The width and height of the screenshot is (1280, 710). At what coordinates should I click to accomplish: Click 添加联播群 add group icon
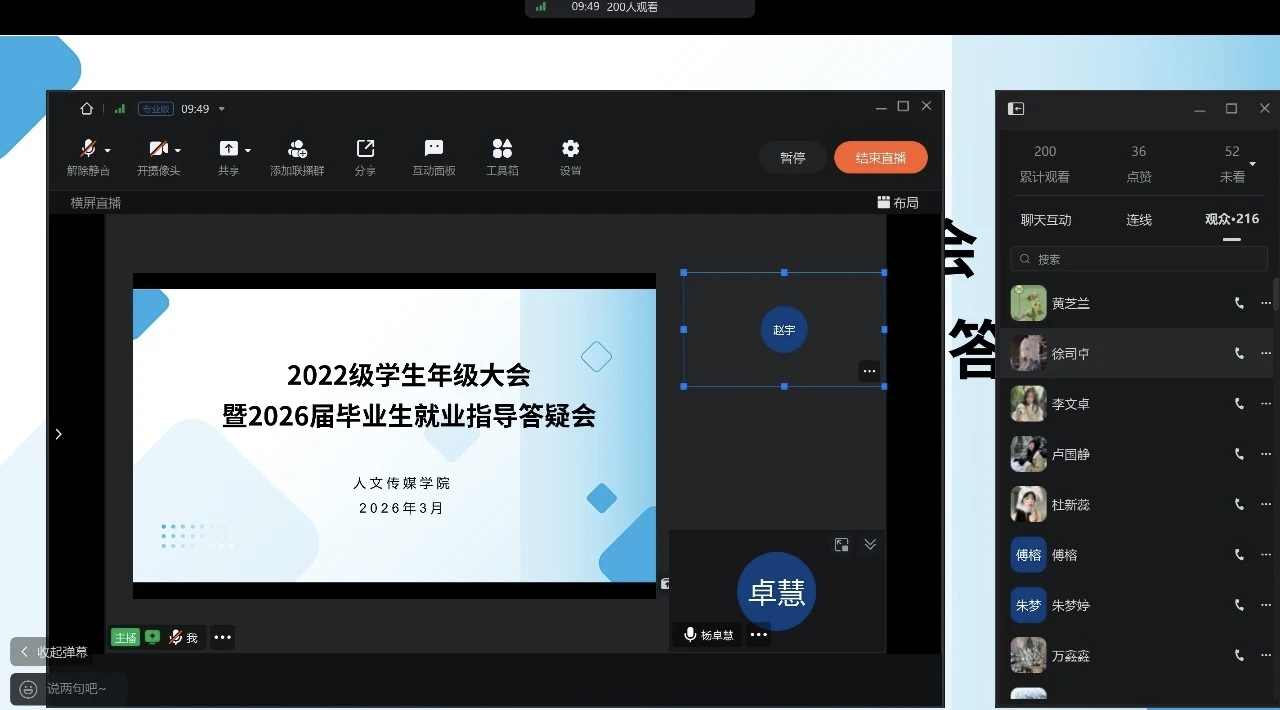pos(297,157)
